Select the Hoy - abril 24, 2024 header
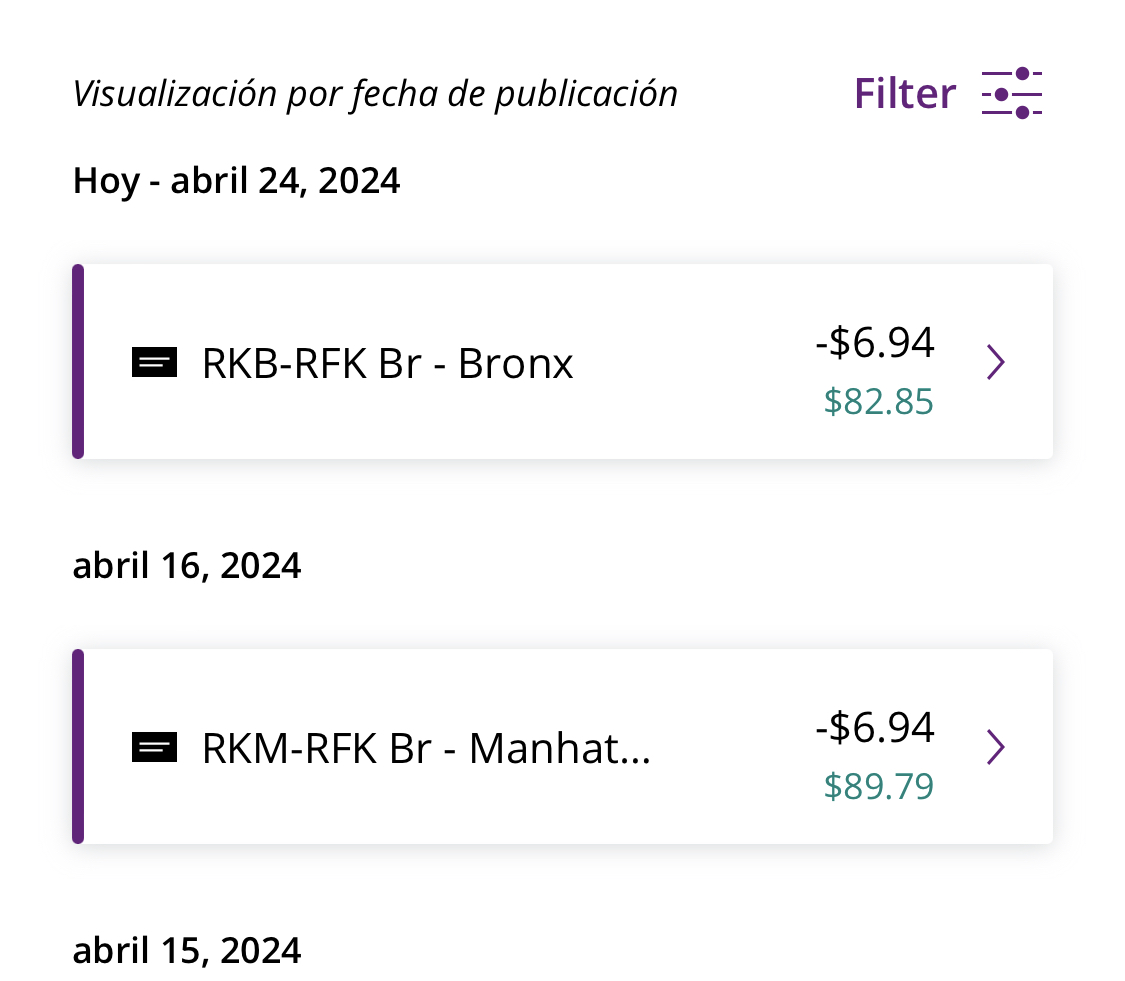This screenshot has width=1125, height=981. [x=237, y=180]
